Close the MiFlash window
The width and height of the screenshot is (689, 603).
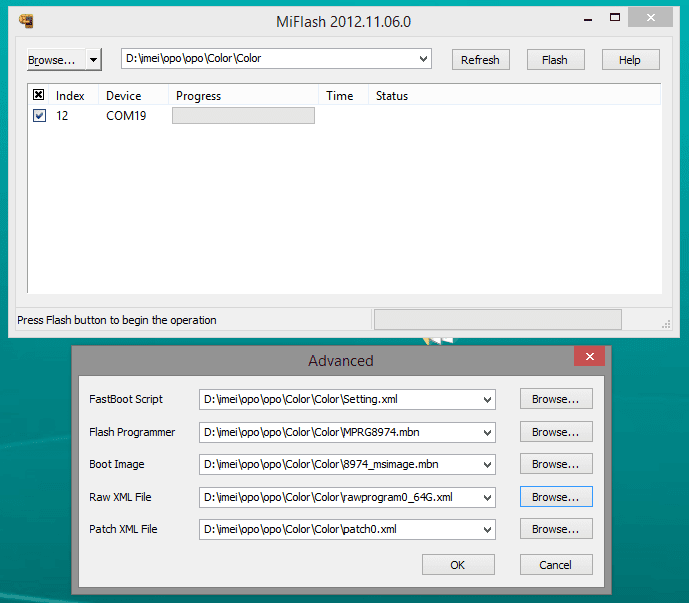click(x=651, y=18)
